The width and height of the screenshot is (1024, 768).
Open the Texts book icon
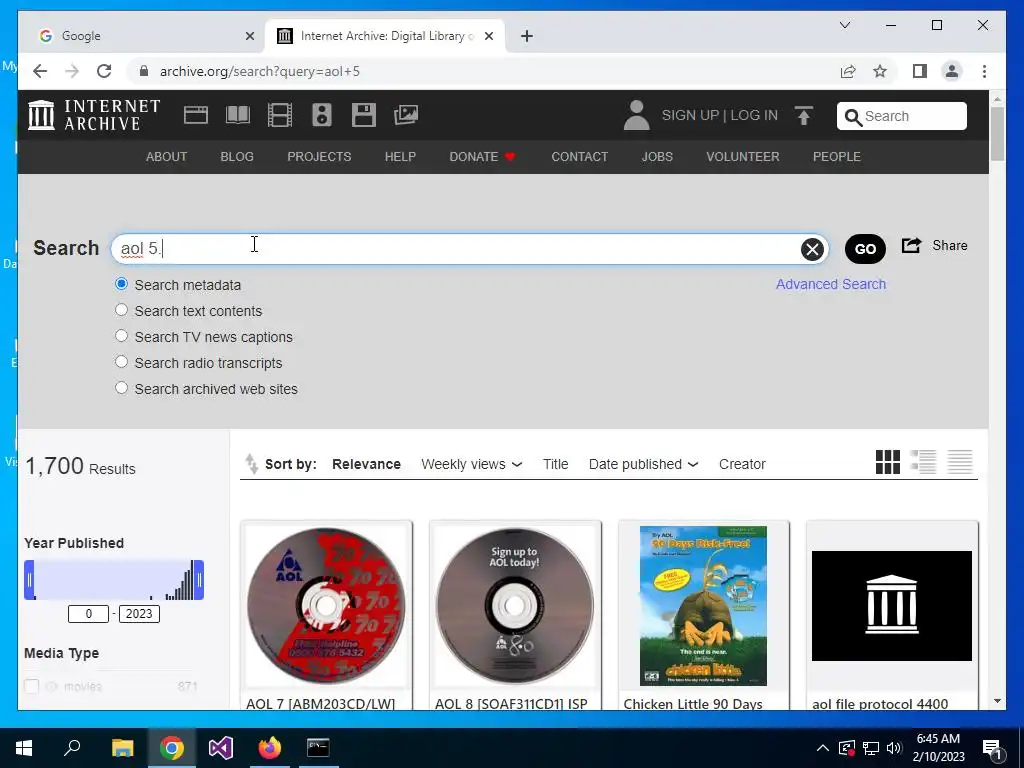238,115
